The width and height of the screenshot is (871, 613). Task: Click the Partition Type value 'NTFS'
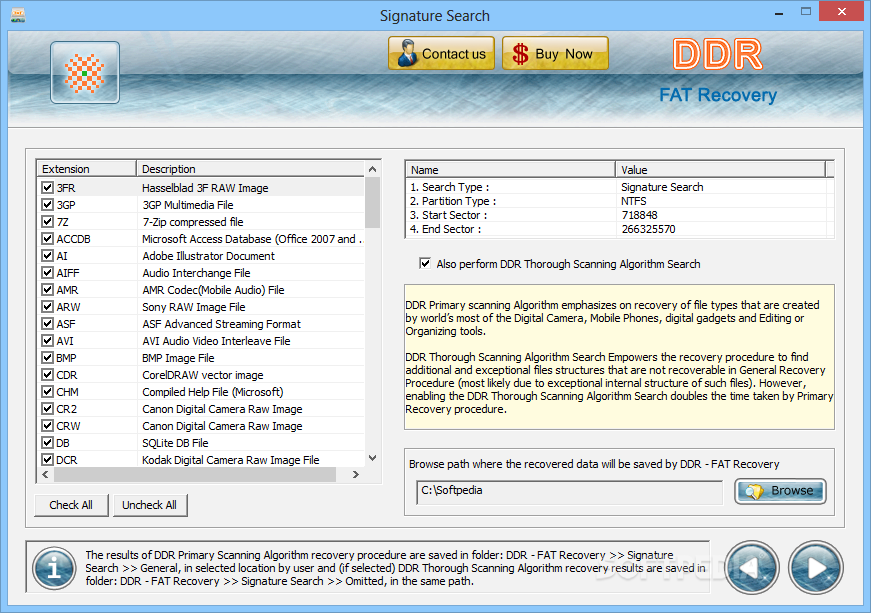point(634,201)
